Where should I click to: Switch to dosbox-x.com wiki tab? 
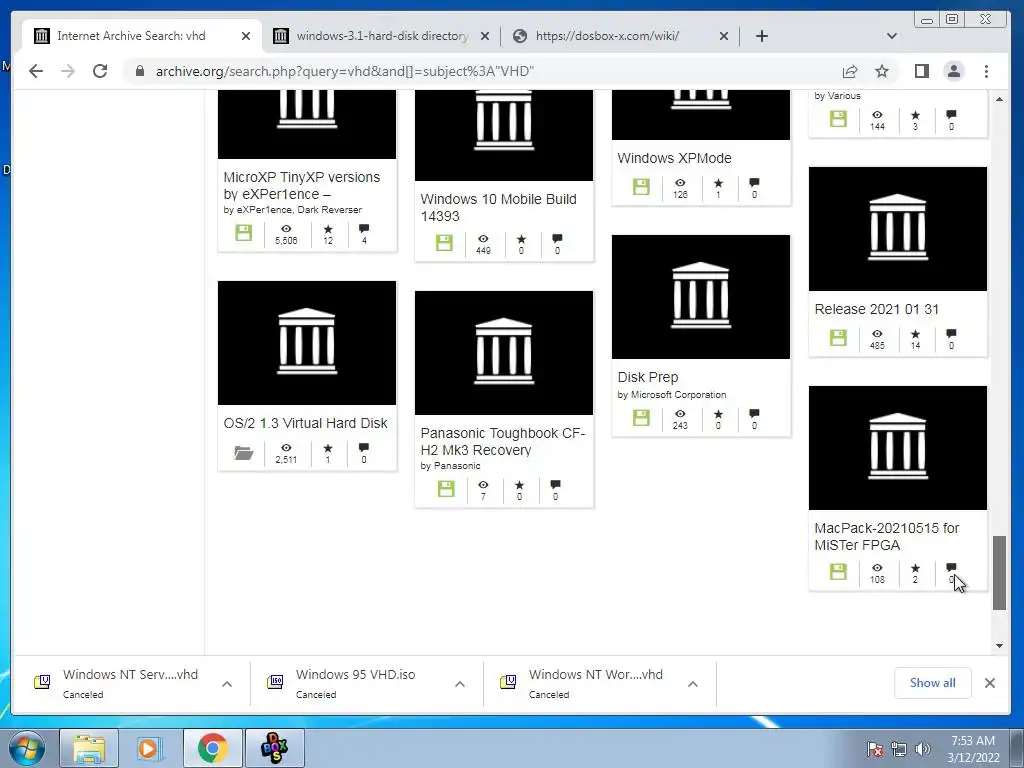(x=620, y=36)
